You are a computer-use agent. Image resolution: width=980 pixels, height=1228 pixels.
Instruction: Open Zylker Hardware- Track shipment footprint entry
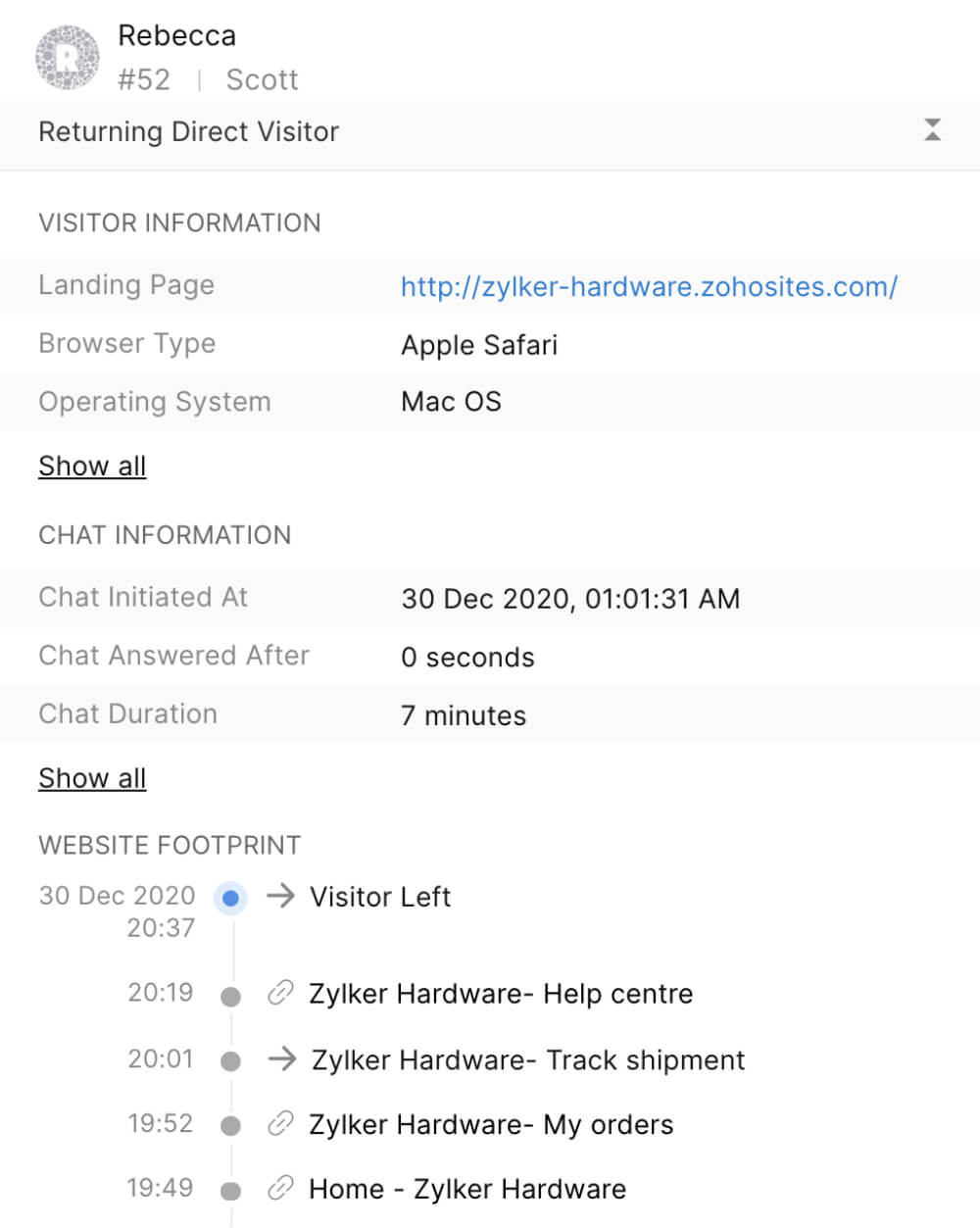[x=528, y=1059]
